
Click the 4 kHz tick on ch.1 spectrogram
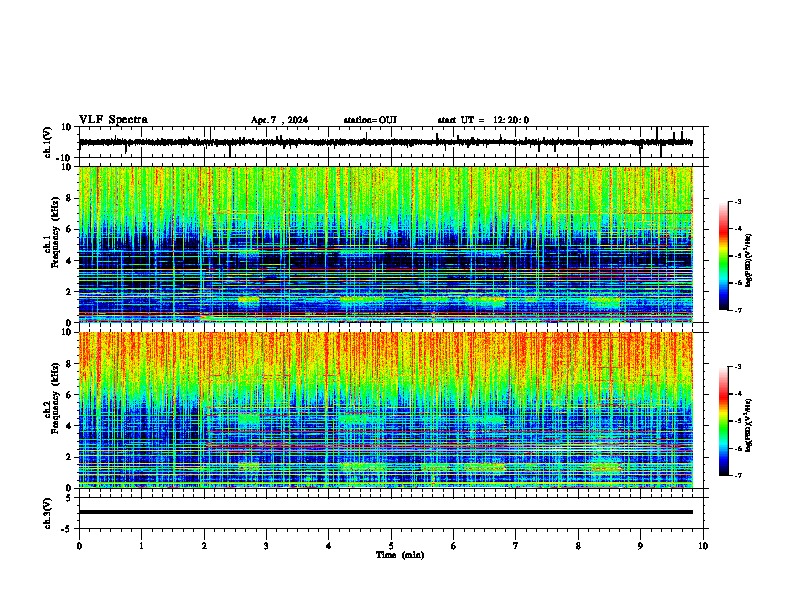click(x=70, y=261)
